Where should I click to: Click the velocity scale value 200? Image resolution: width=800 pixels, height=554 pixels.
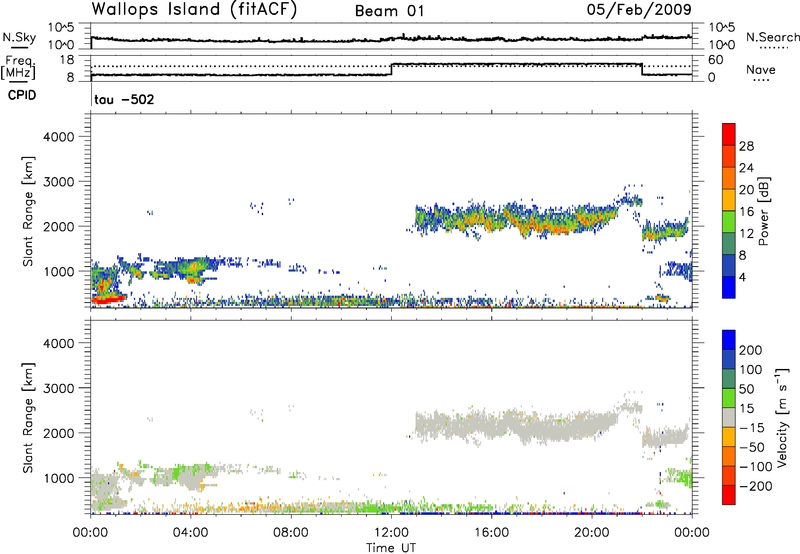pos(751,350)
